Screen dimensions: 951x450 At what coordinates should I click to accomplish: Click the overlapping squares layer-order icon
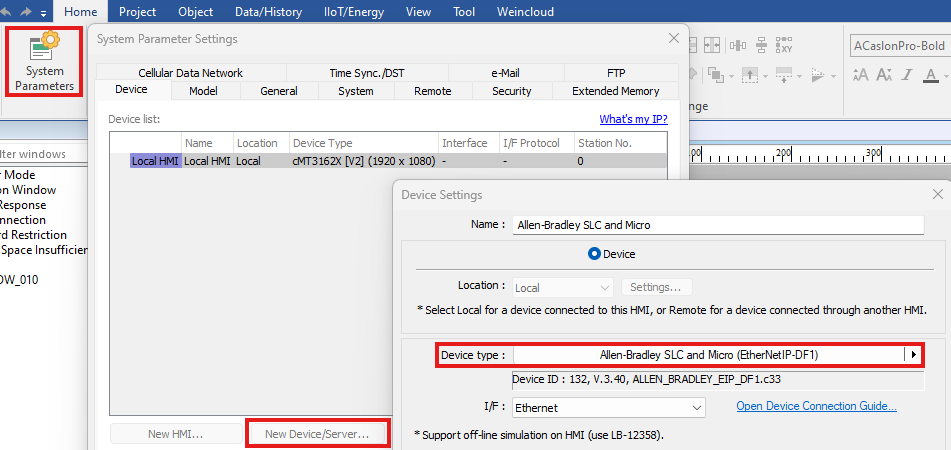tap(717, 75)
